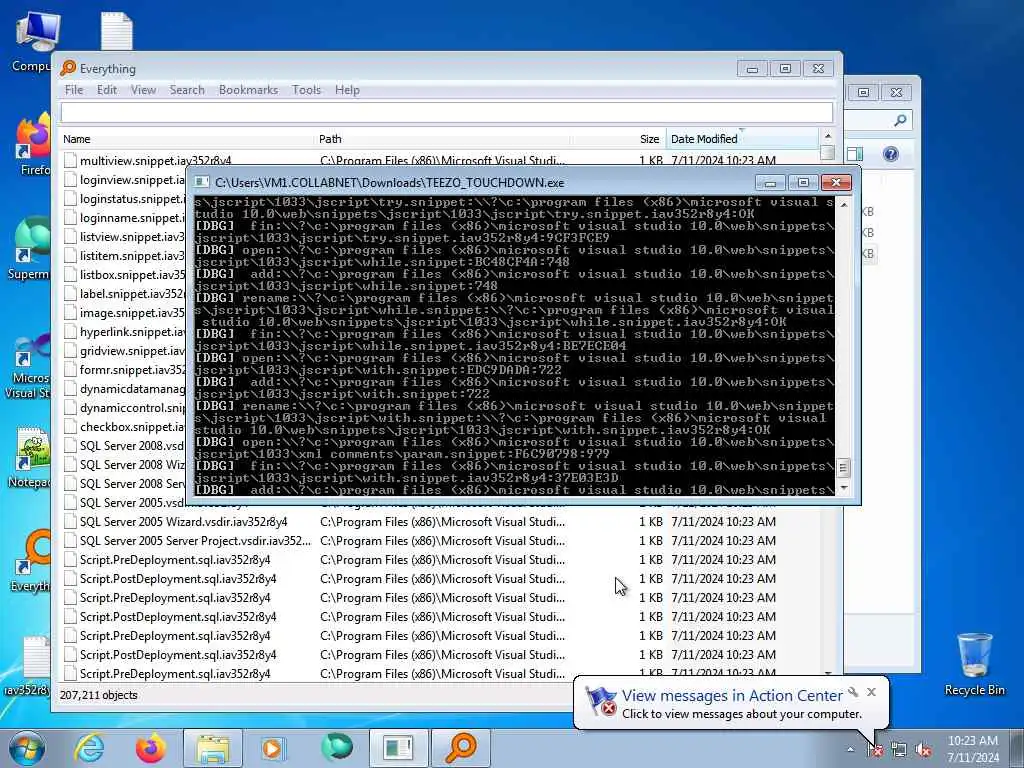Select SQL Server 2005 Server Project.vsdir row
The width and height of the screenshot is (1024, 768).
point(439,541)
